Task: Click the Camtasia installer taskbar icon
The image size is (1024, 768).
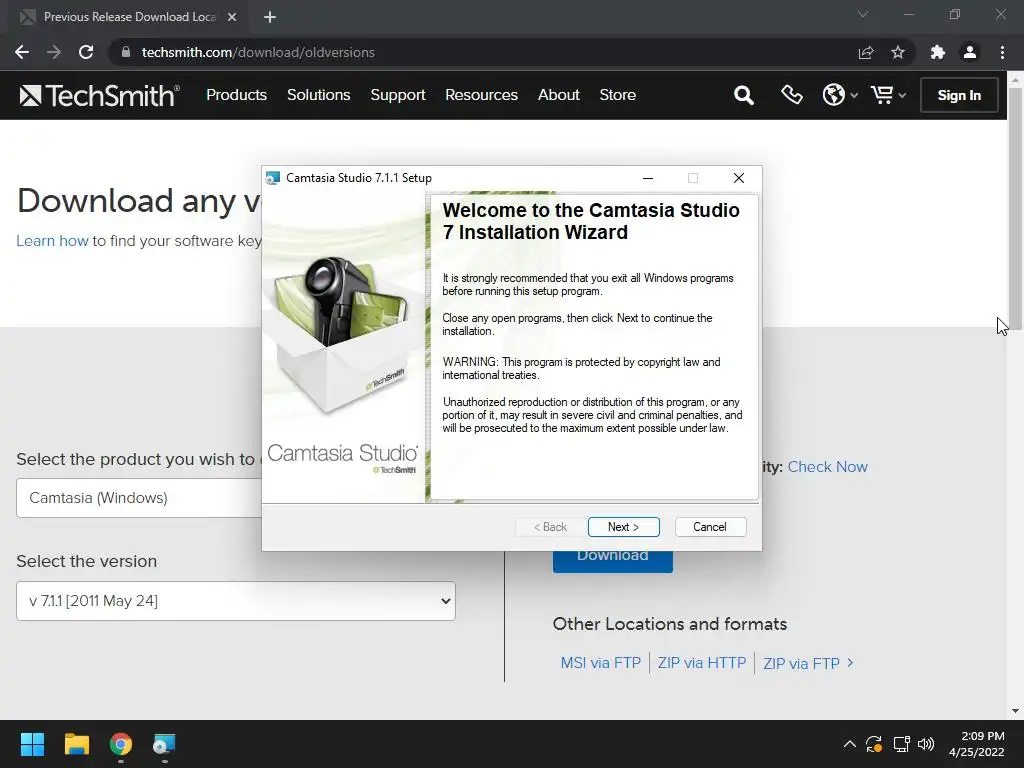Action: tap(164, 744)
